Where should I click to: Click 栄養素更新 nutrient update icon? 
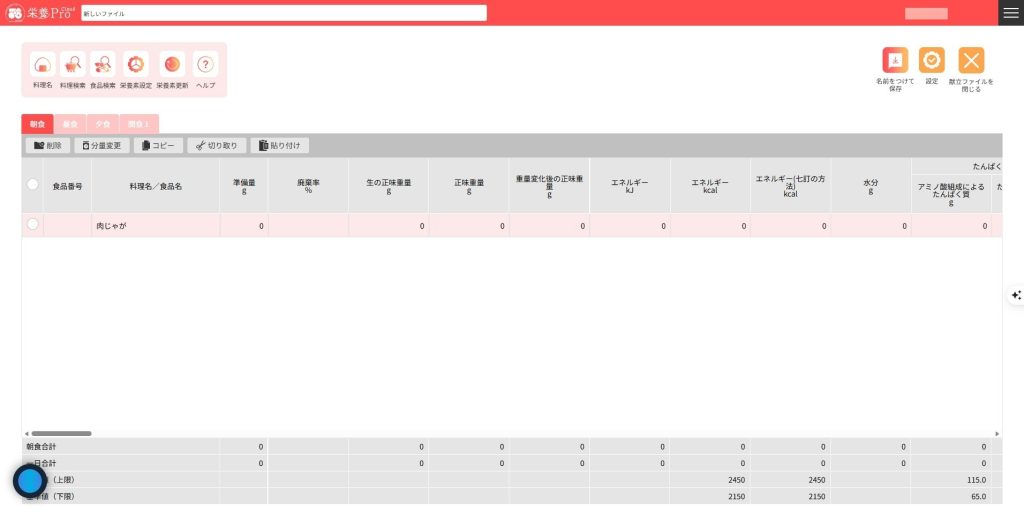(172, 65)
